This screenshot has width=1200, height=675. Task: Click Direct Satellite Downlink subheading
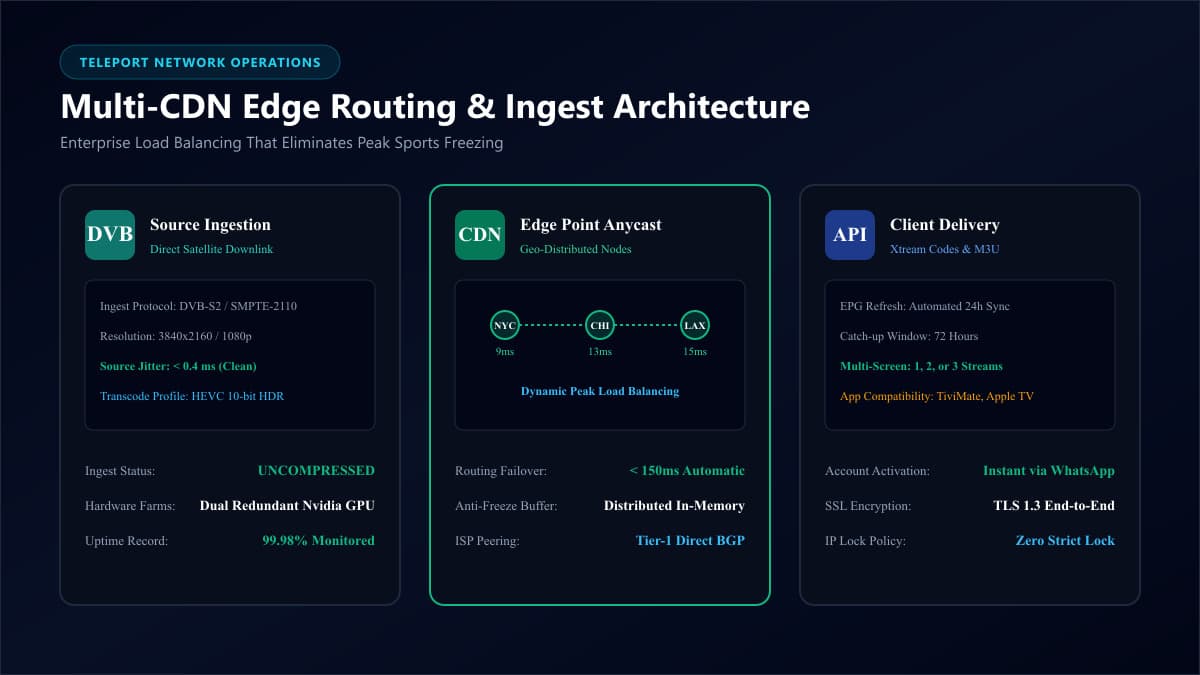(211, 249)
